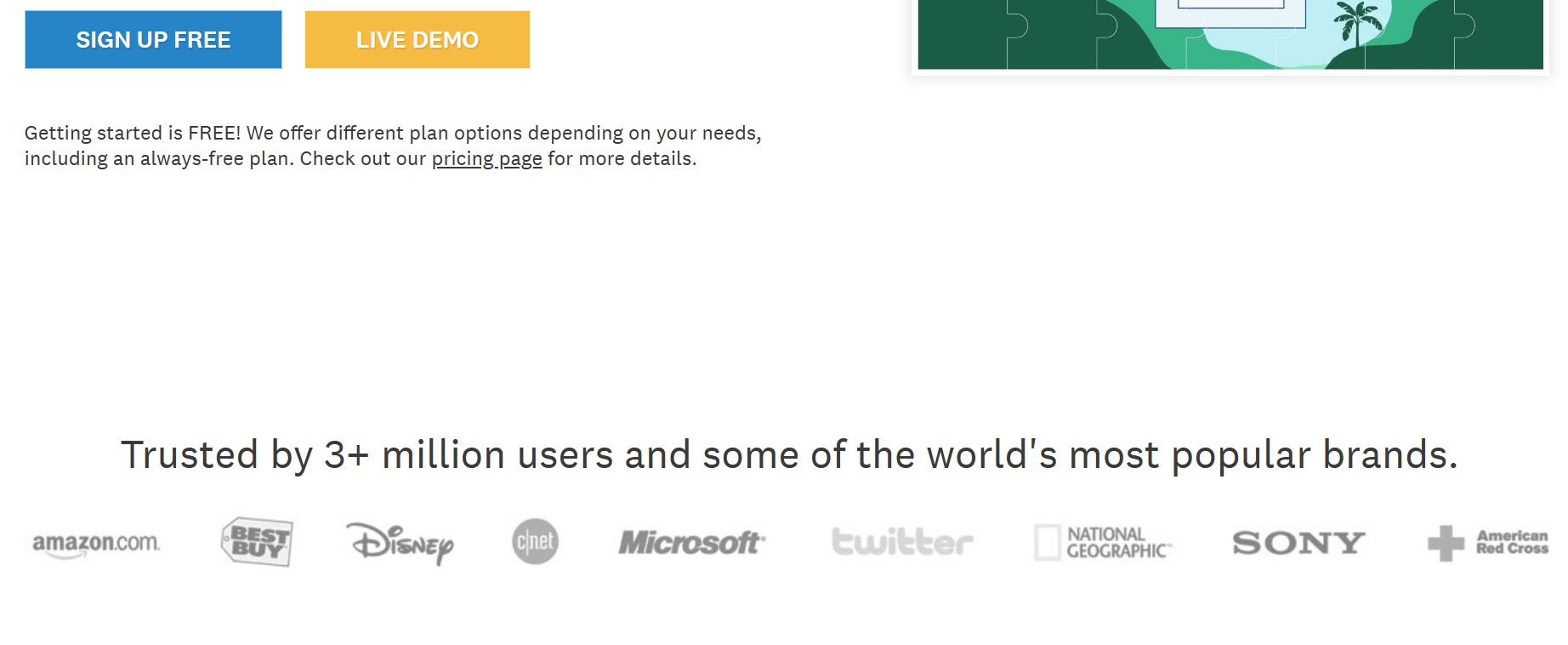This screenshot has height=645, width=1568.
Task: Click the Twitter wordmark logo
Action: 902,542
